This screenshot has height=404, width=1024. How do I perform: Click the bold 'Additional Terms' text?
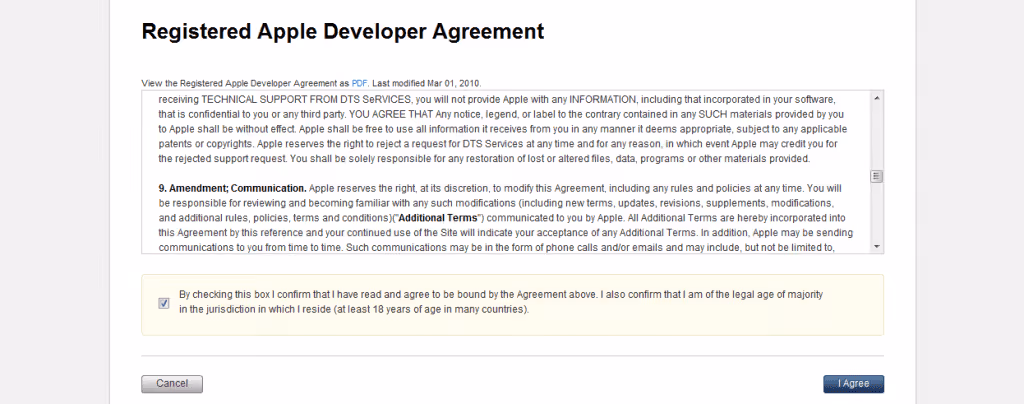[440, 217]
